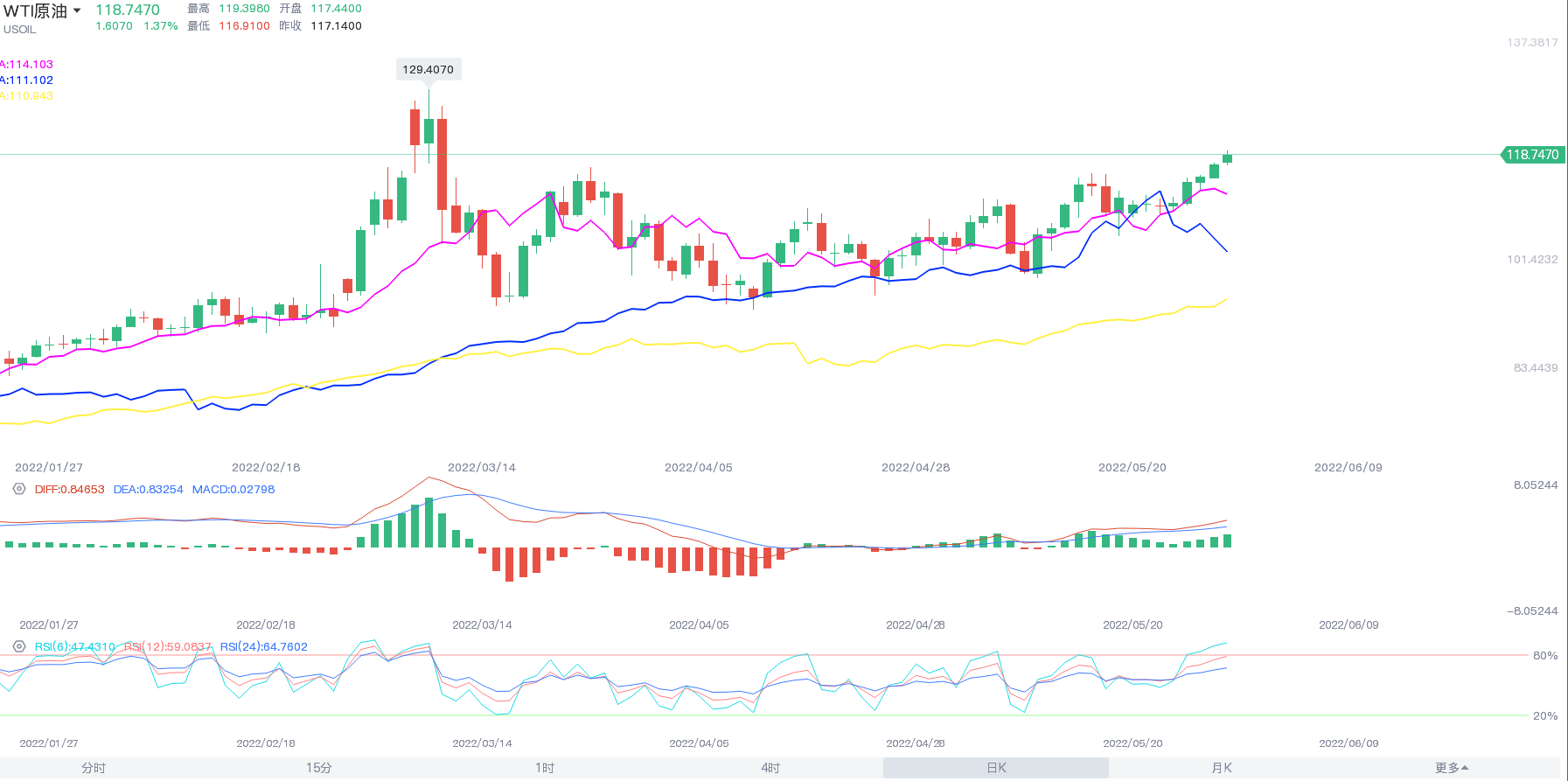The height and width of the screenshot is (781, 1568).
Task: Open MACD indicator settings gear
Action: pos(19,489)
